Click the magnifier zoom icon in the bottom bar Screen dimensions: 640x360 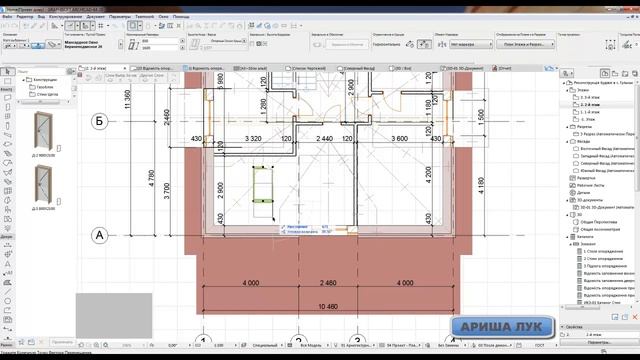tap(106, 345)
